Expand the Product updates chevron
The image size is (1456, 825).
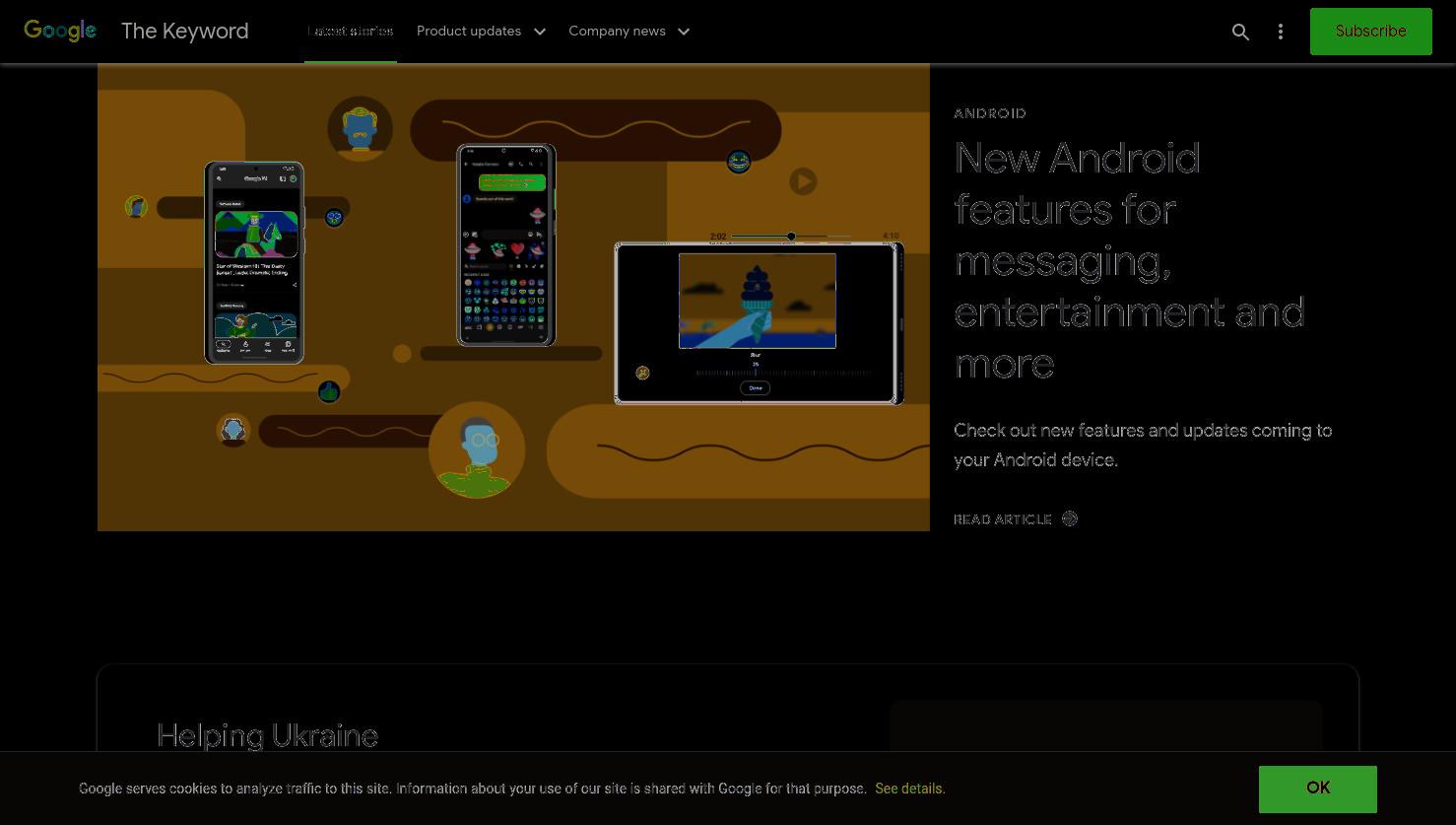[540, 32]
